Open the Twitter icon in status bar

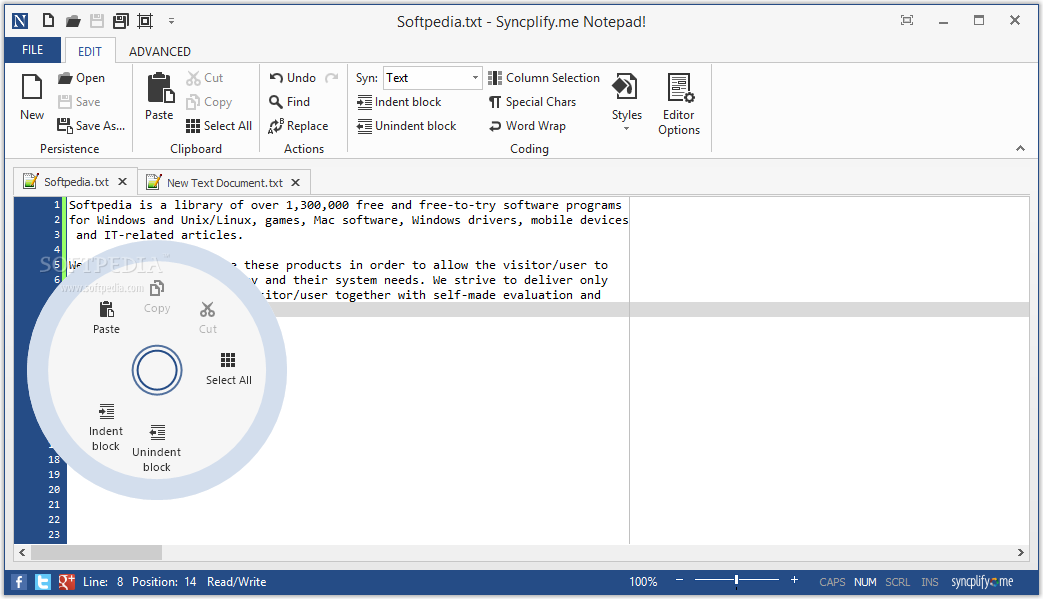click(43, 582)
